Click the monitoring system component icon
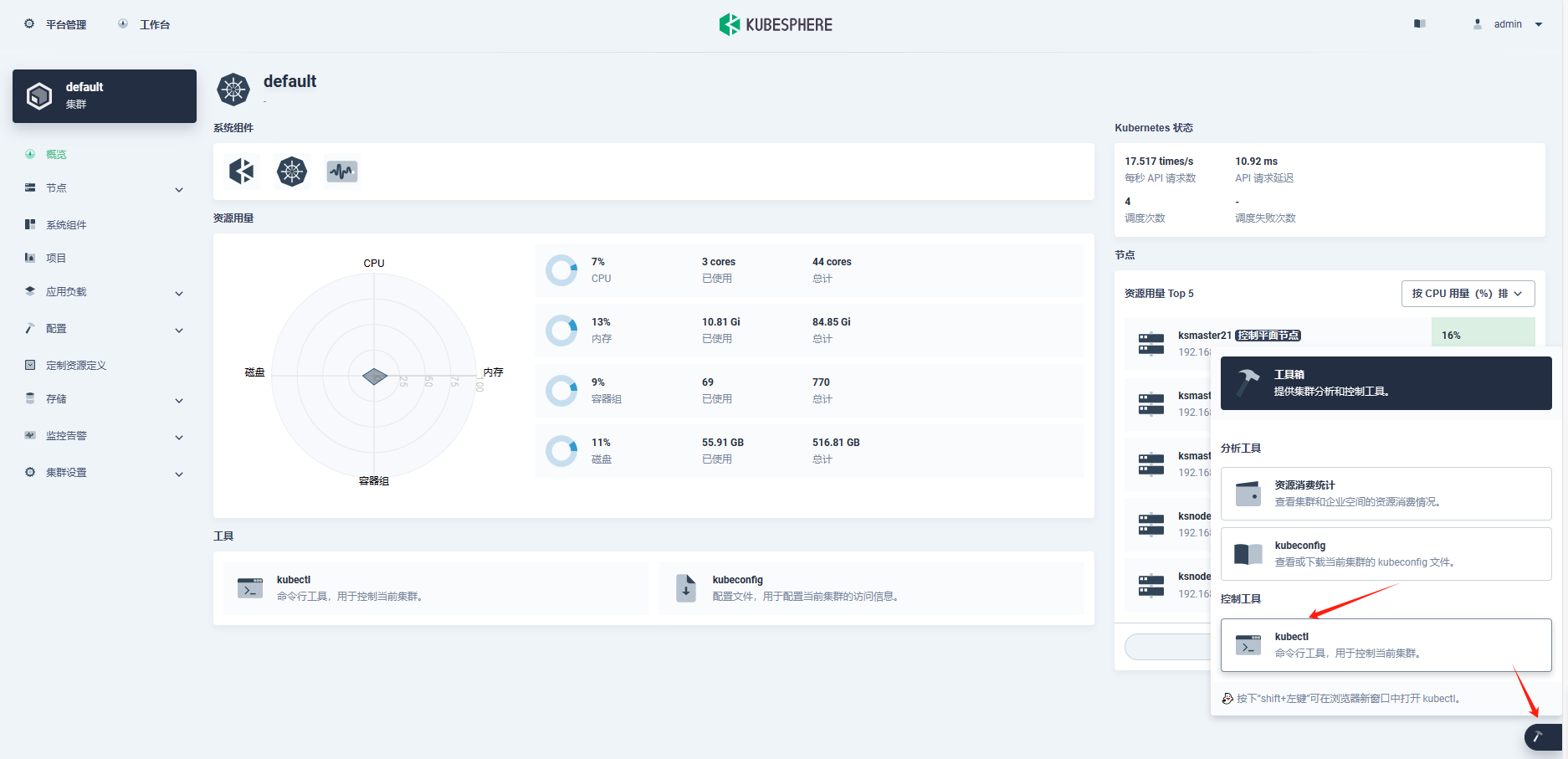 pos(342,172)
